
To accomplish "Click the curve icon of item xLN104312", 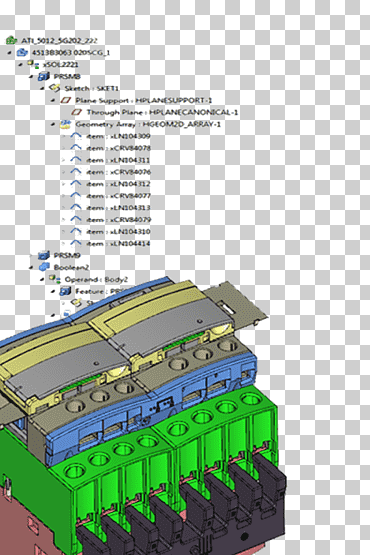I will pyautogui.click(x=76, y=183).
